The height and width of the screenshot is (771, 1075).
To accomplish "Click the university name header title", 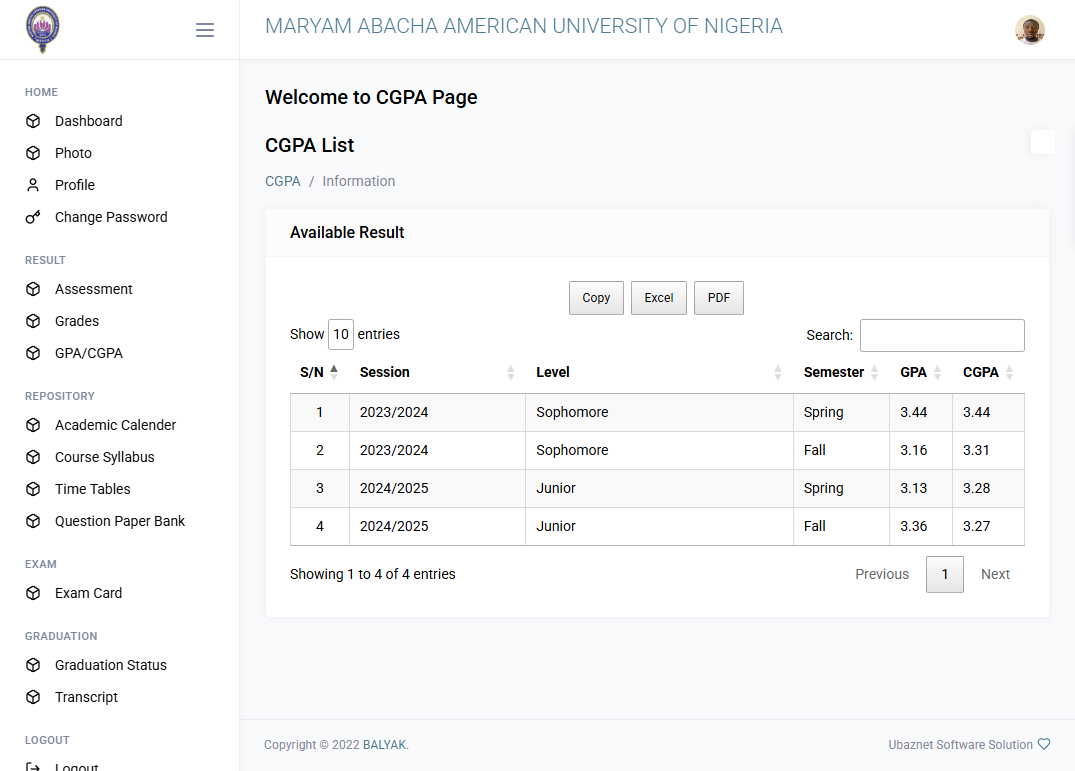I will point(524,26).
